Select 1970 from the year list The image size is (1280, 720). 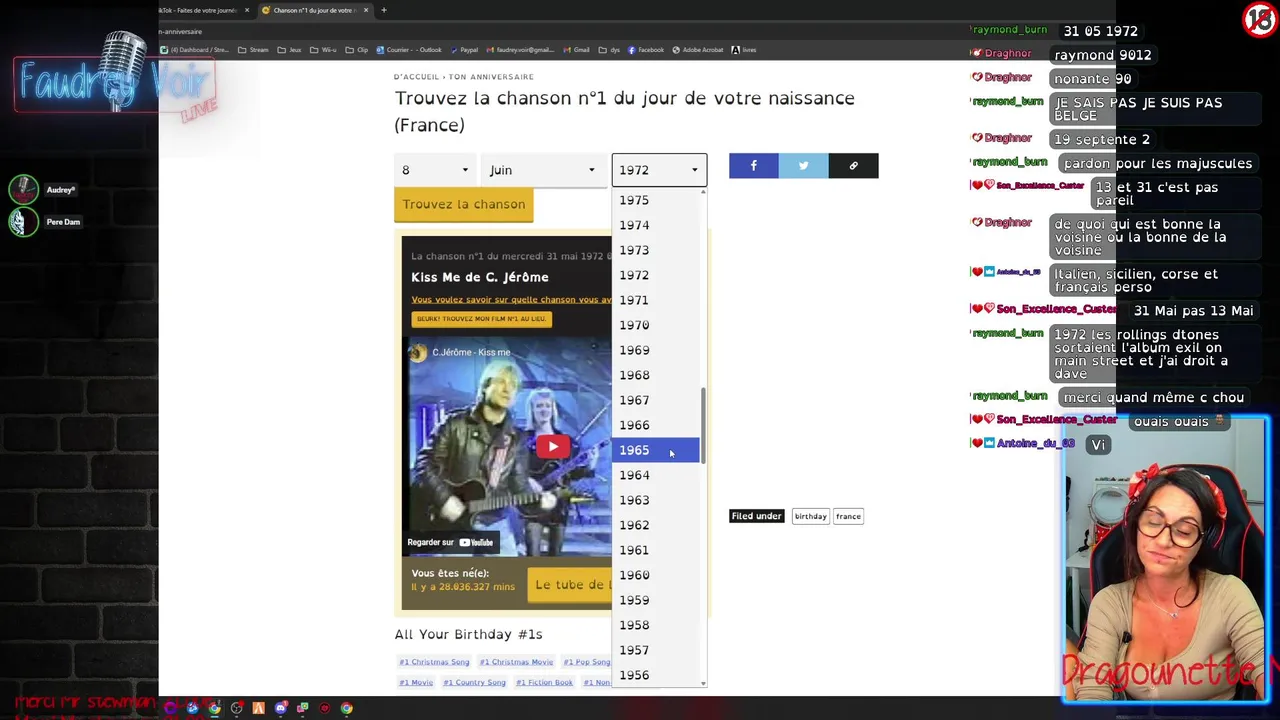(656, 325)
